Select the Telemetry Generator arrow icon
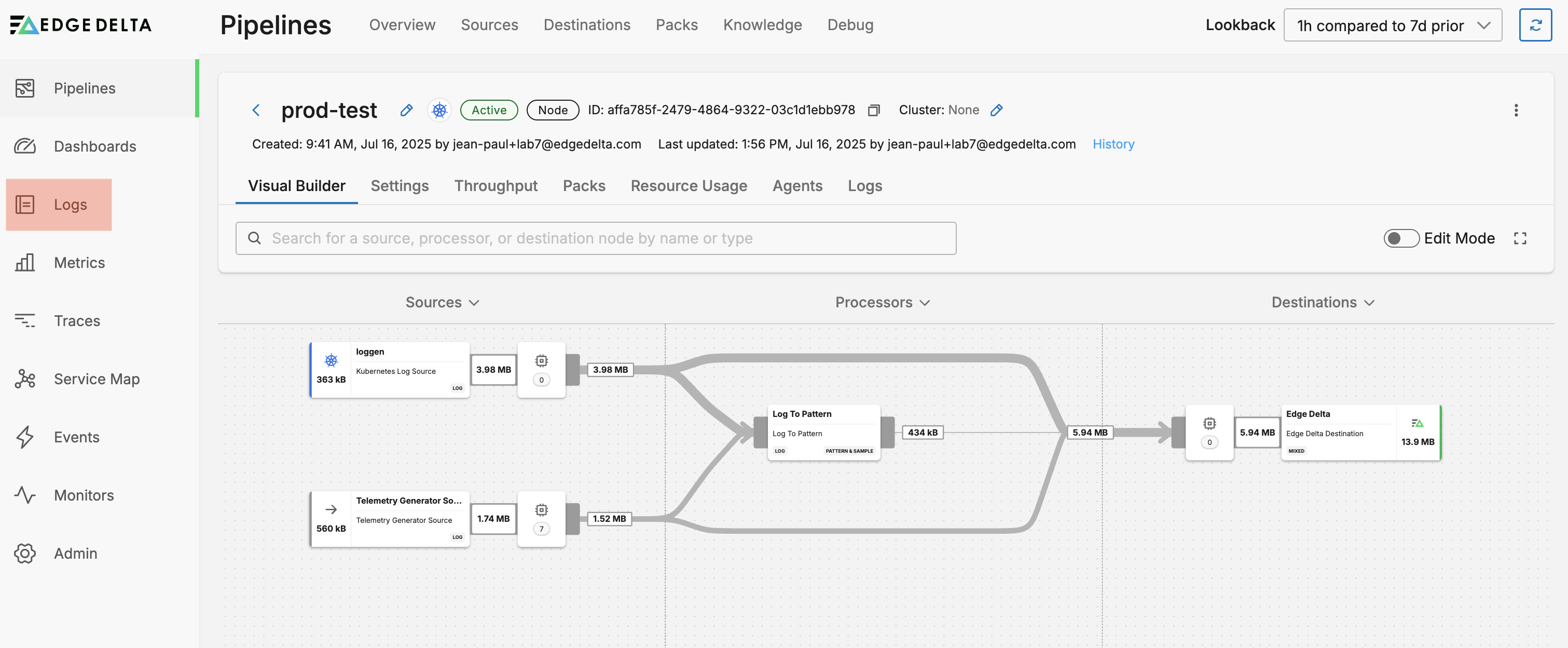Image resolution: width=1568 pixels, height=648 pixels. pyautogui.click(x=331, y=509)
